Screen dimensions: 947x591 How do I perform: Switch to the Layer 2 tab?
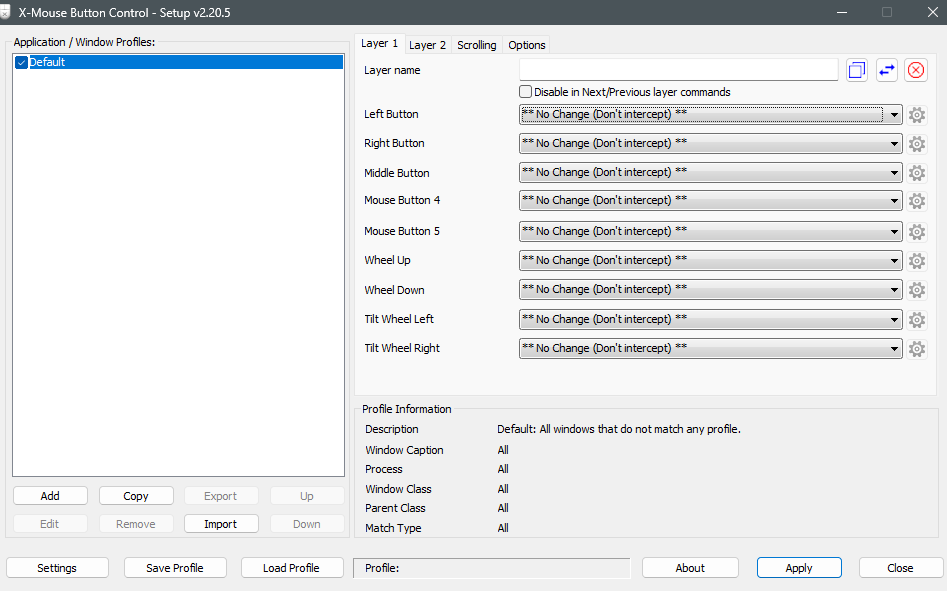pyautogui.click(x=427, y=45)
